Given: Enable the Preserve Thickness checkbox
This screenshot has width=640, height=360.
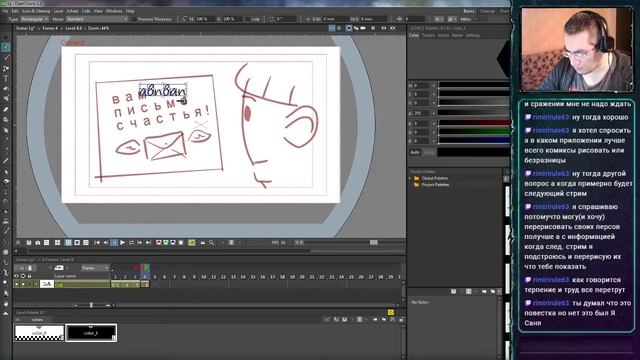Looking at the screenshot, I should pyautogui.click(x=134, y=19).
